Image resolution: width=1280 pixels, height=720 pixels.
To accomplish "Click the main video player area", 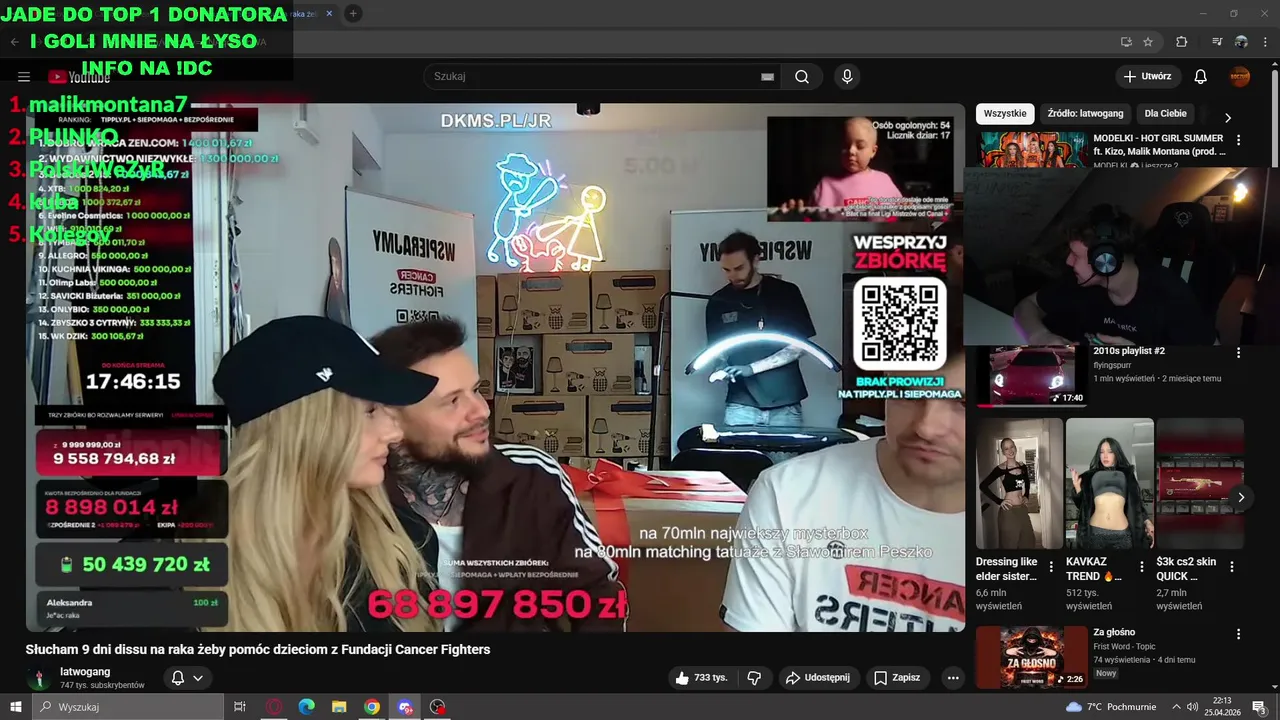I will coord(496,367).
